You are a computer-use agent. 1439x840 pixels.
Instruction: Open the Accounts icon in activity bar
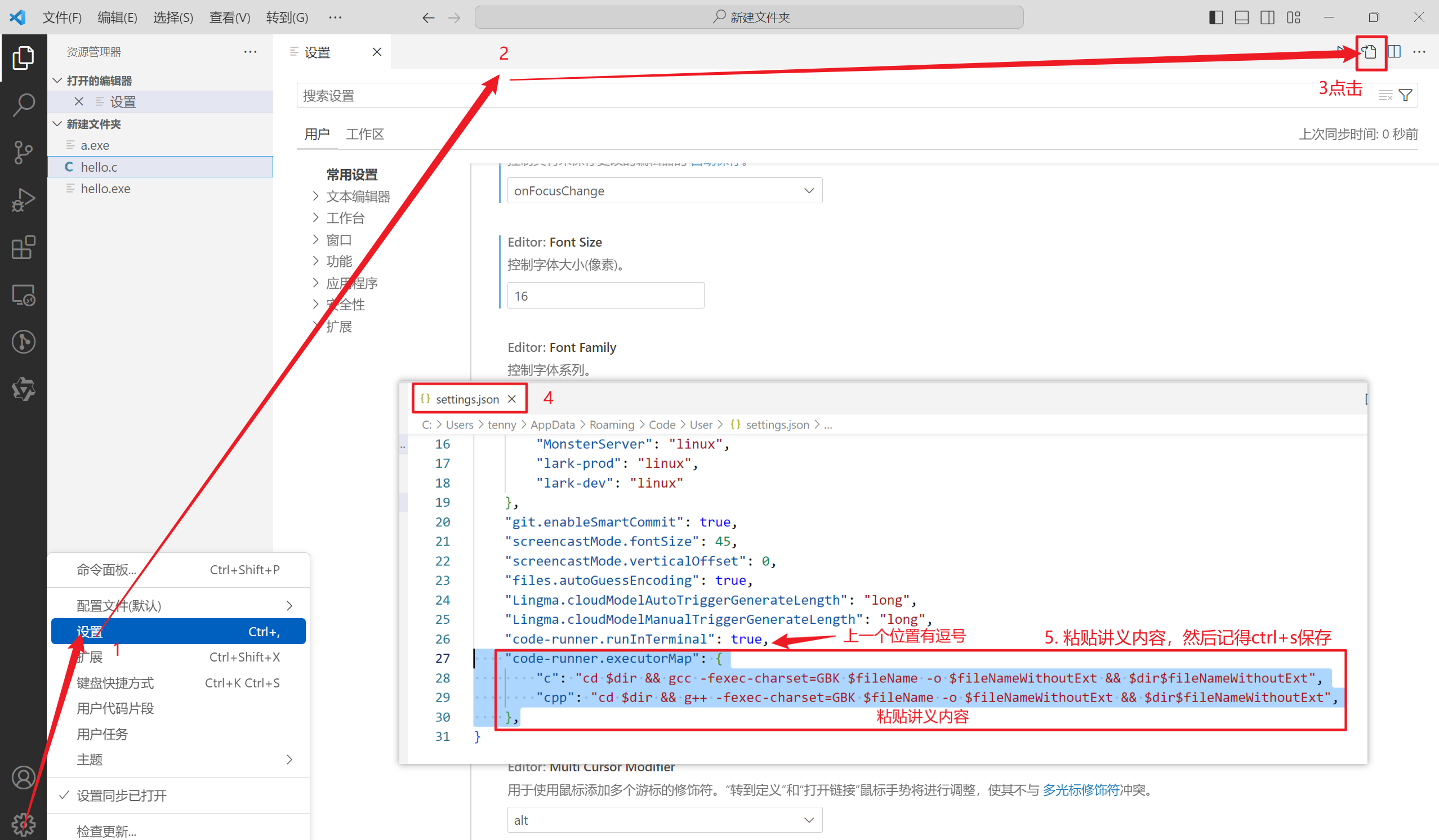tap(24, 778)
